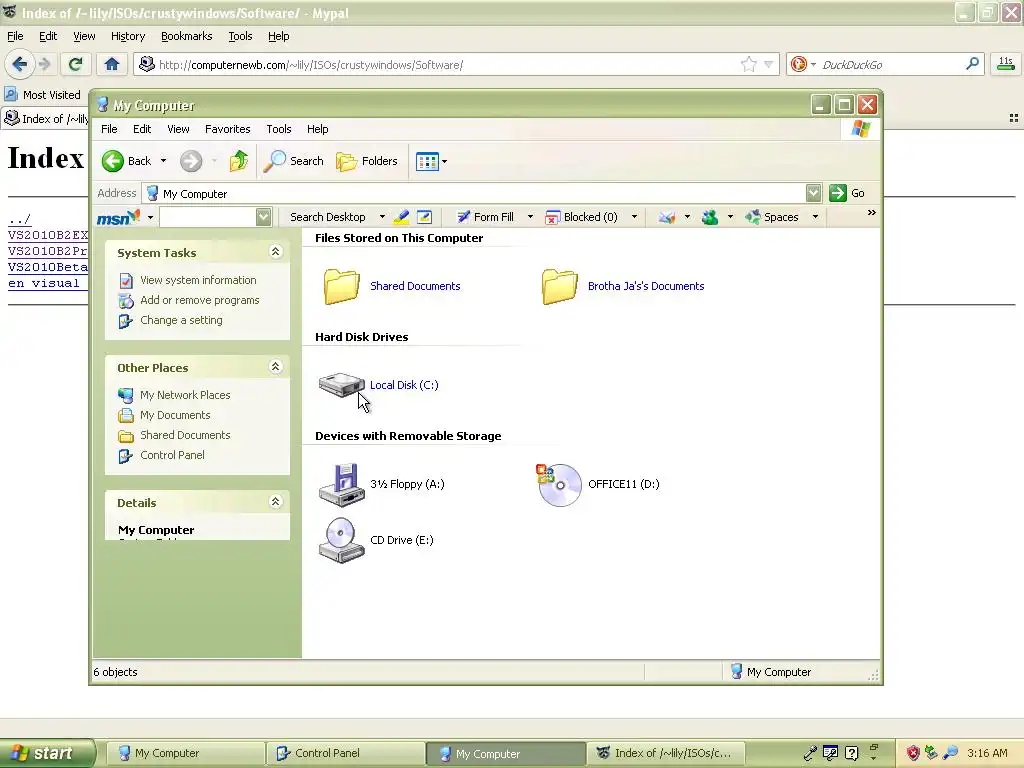Go to My Network Places

(x=185, y=395)
